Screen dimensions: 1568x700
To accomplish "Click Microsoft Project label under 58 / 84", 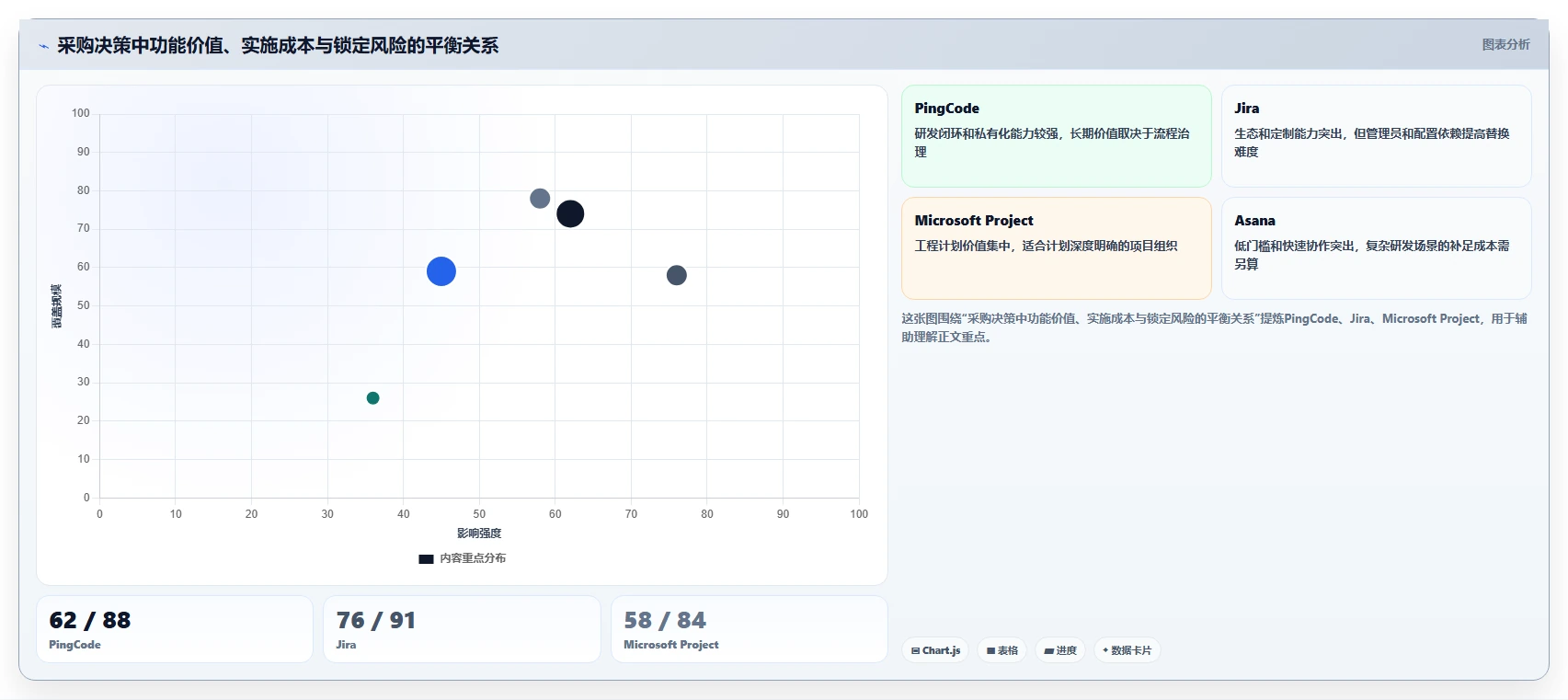I will pyautogui.click(x=671, y=645).
